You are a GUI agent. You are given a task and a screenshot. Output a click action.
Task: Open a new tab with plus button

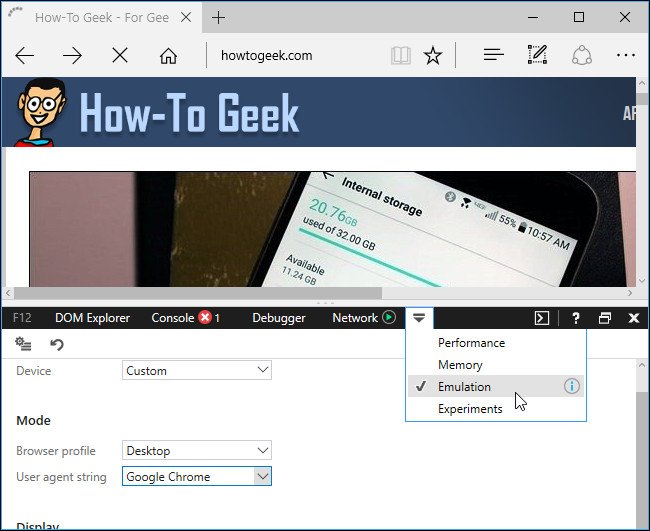(218, 17)
